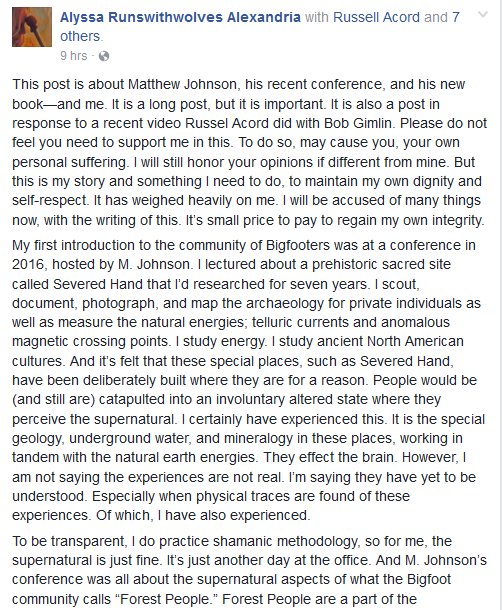Screen dimensions: 502x610
Task: Open the post permalink via "9 hrs"
Action: [74, 56]
